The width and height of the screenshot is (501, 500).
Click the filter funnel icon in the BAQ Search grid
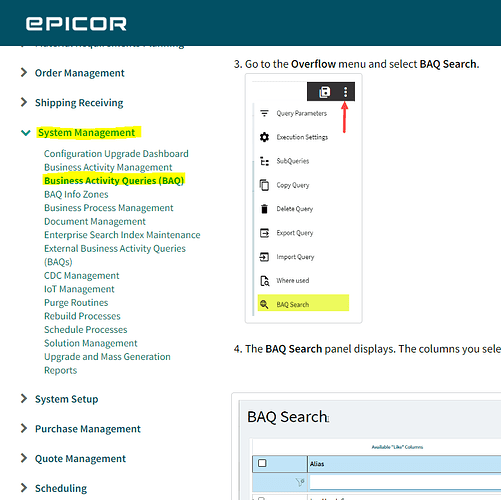pos(300,482)
